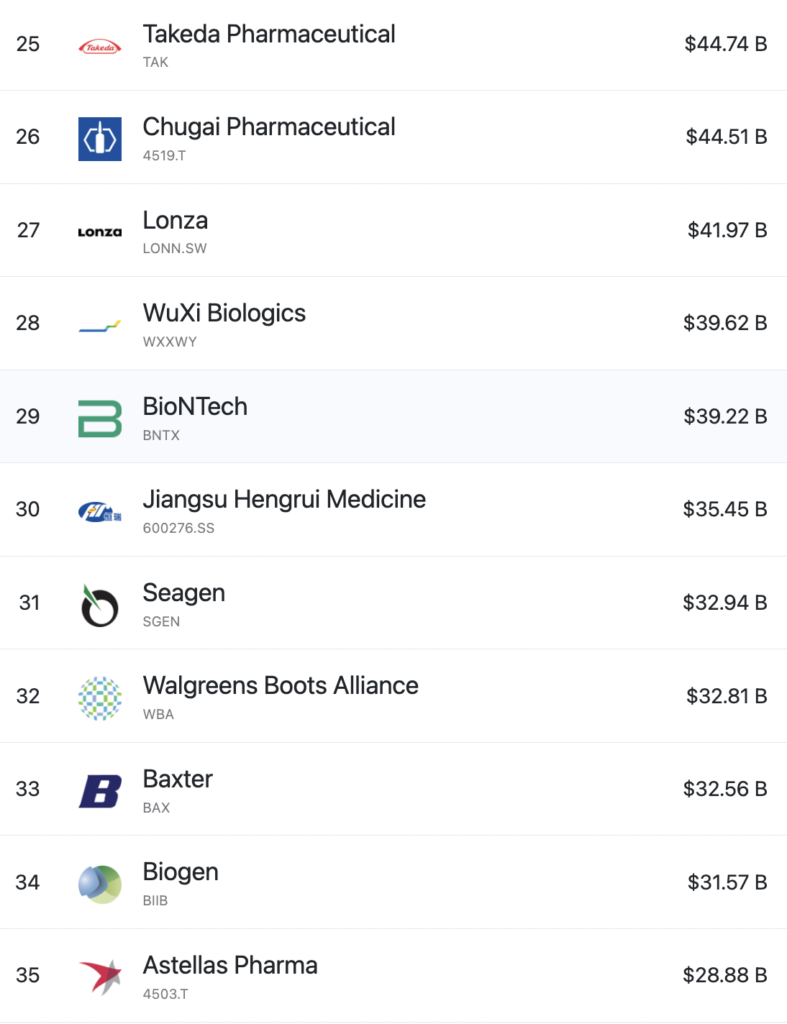Select the BioNTech company name
787x1024 pixels.
[x=195, y=406]
